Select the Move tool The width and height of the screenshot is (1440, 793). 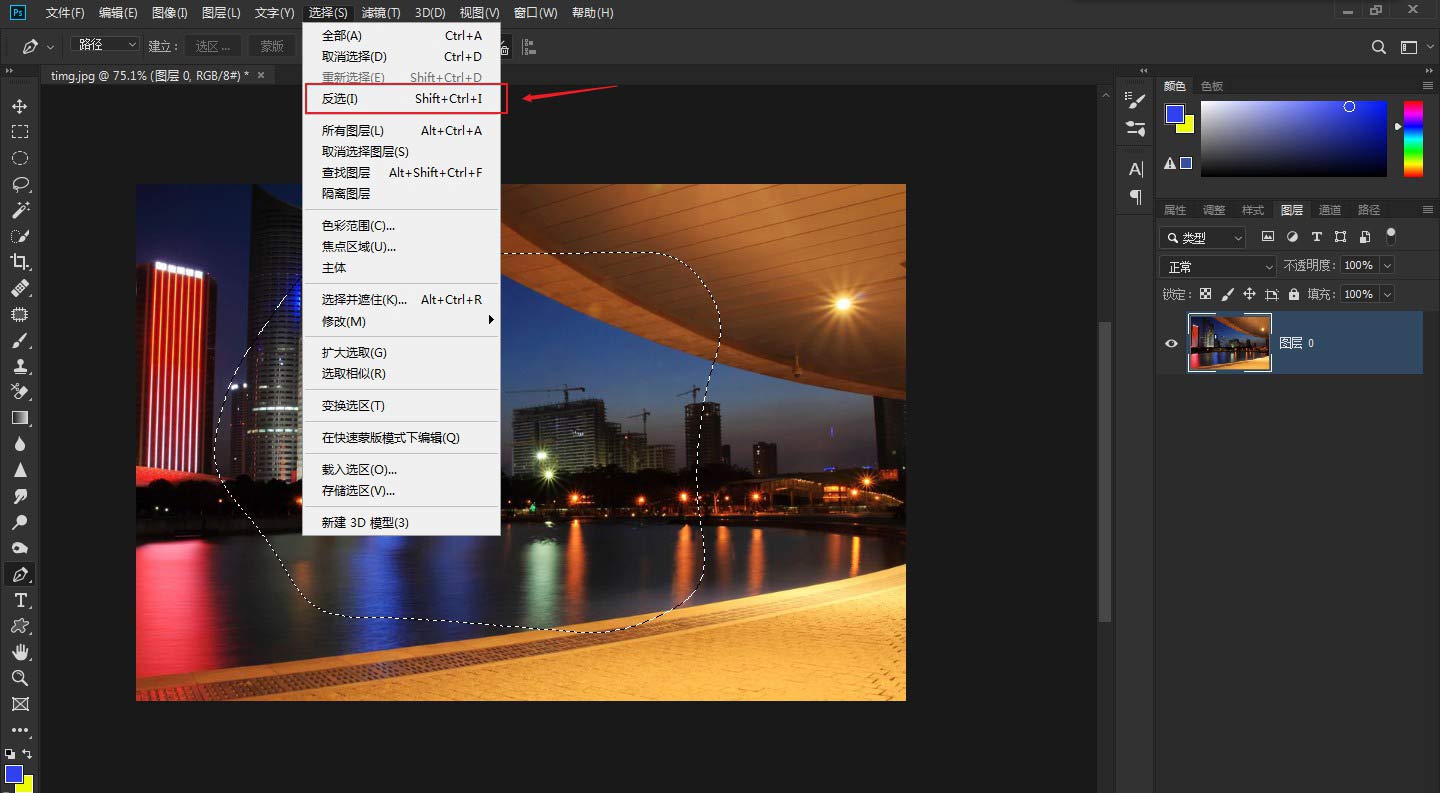click(19, 106)
